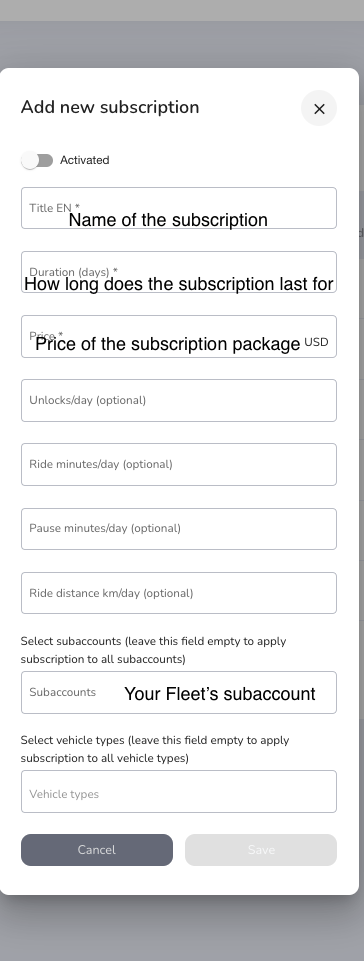364x961 pixels.
Task: Focus the Unlocks/day optional field
Action: [179, 400]
